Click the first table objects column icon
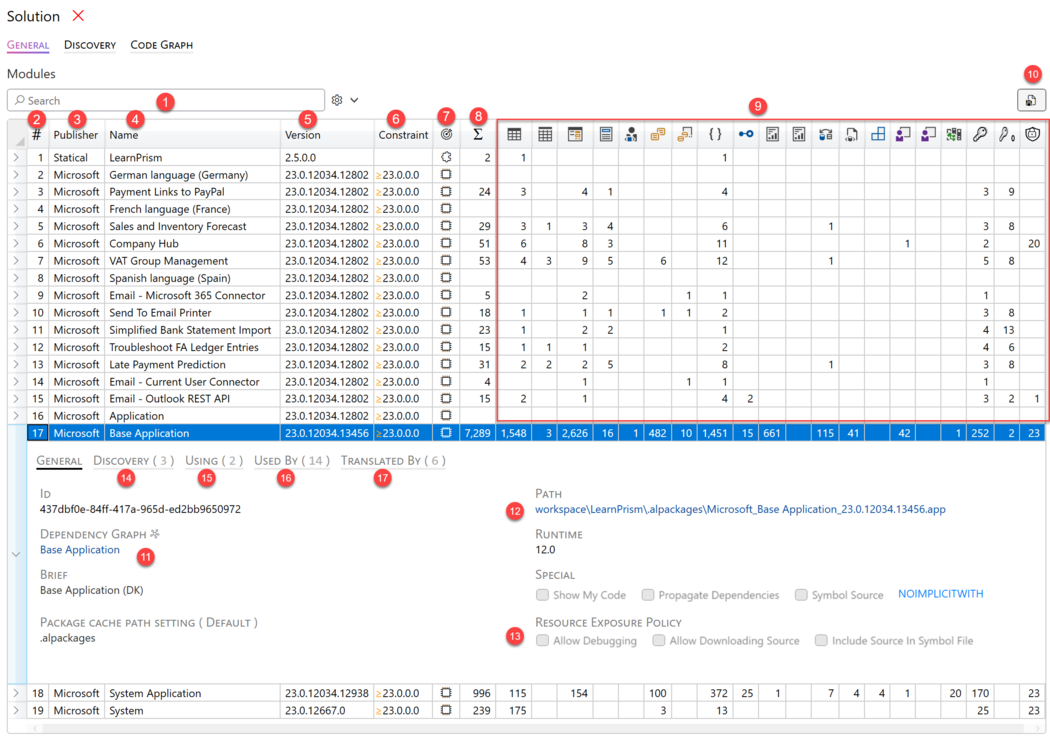Image resolution: width=1050 pixels, height=738 pixels. tap(514, 135)
